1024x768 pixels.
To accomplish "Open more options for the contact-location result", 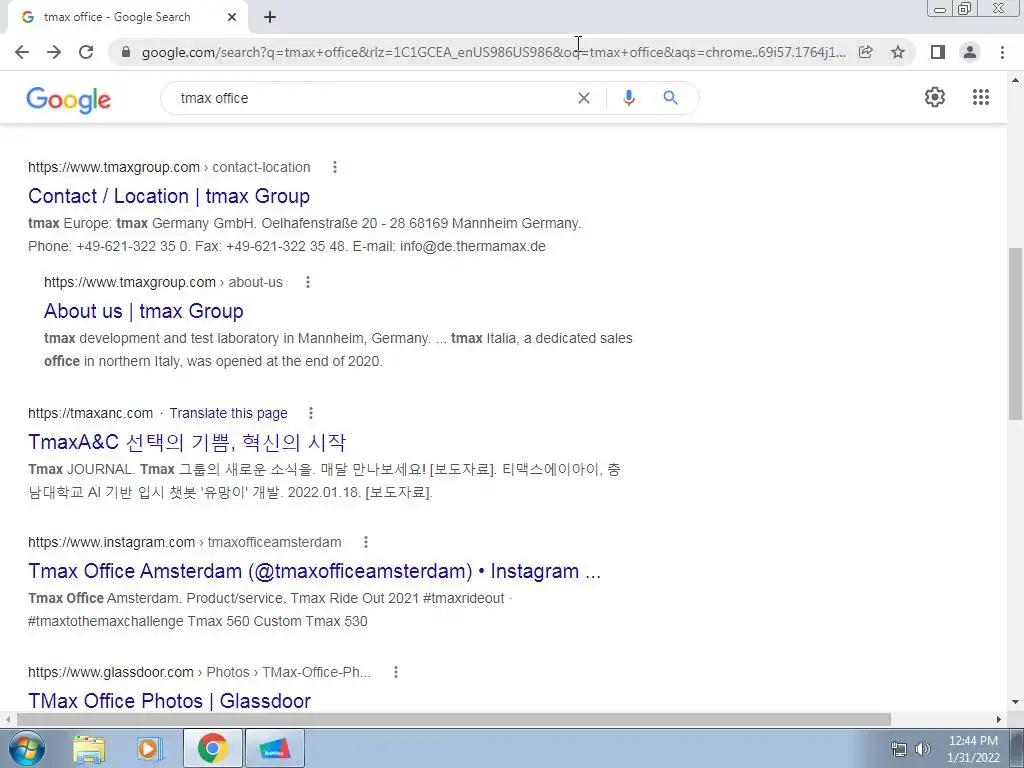I will [335, 167].
